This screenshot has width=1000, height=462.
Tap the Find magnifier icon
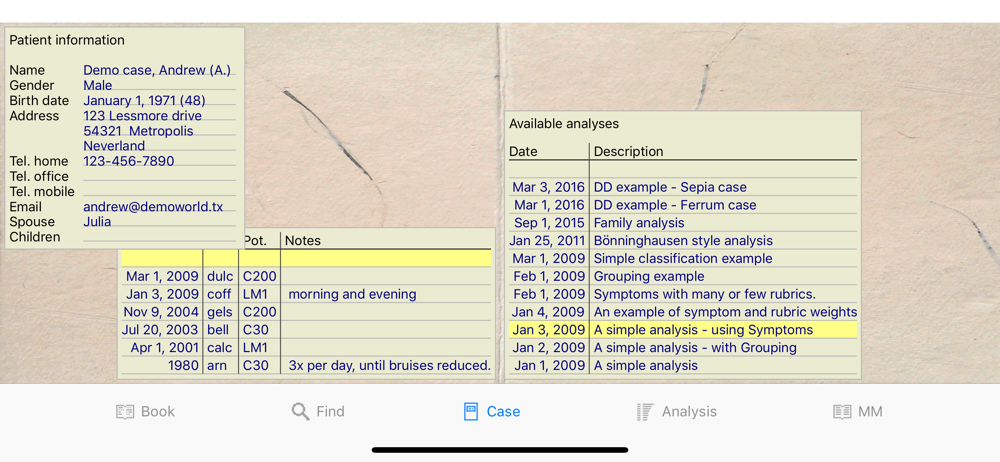click(300, 412)
